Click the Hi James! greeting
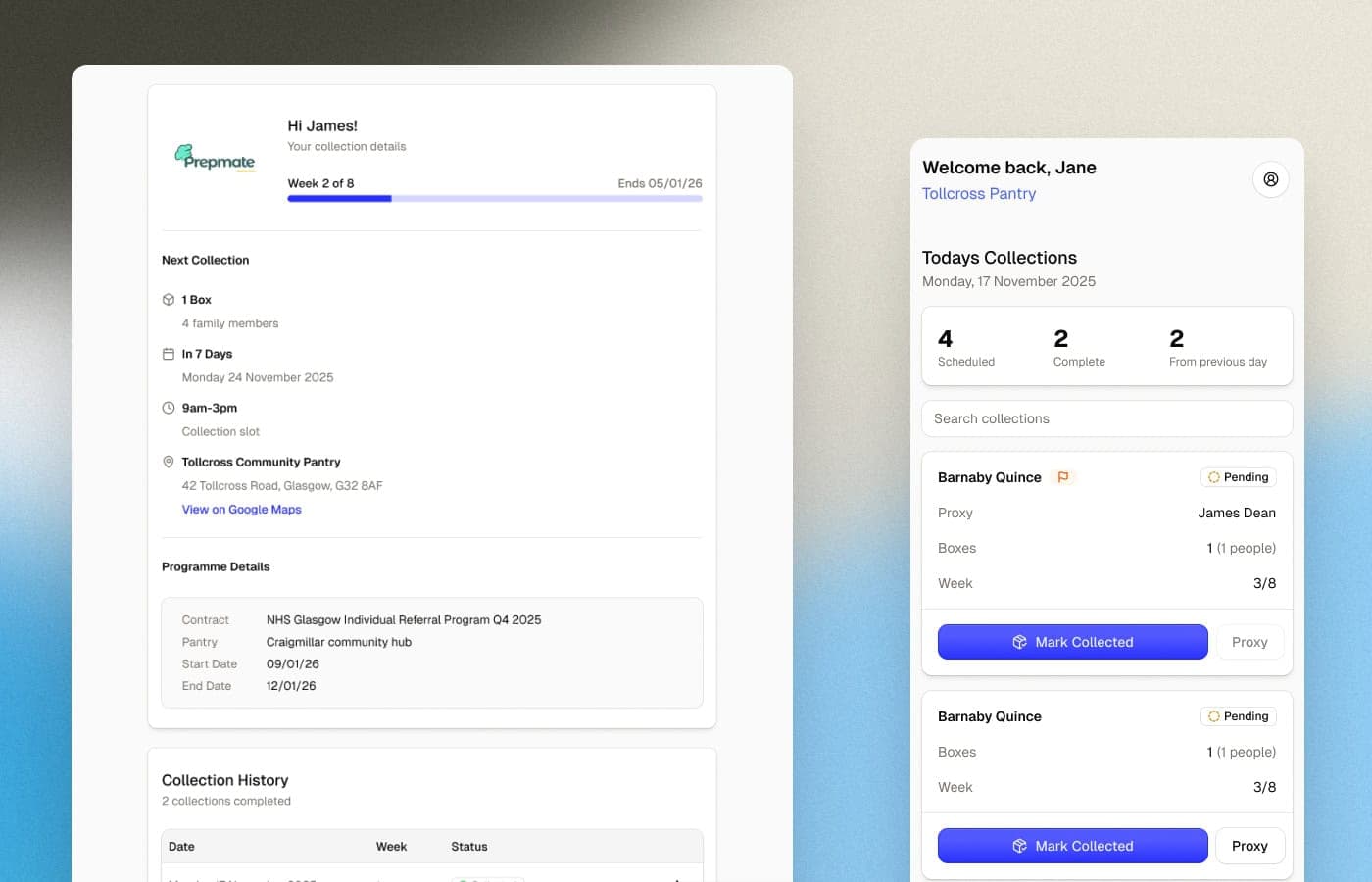 coord(322,125)
